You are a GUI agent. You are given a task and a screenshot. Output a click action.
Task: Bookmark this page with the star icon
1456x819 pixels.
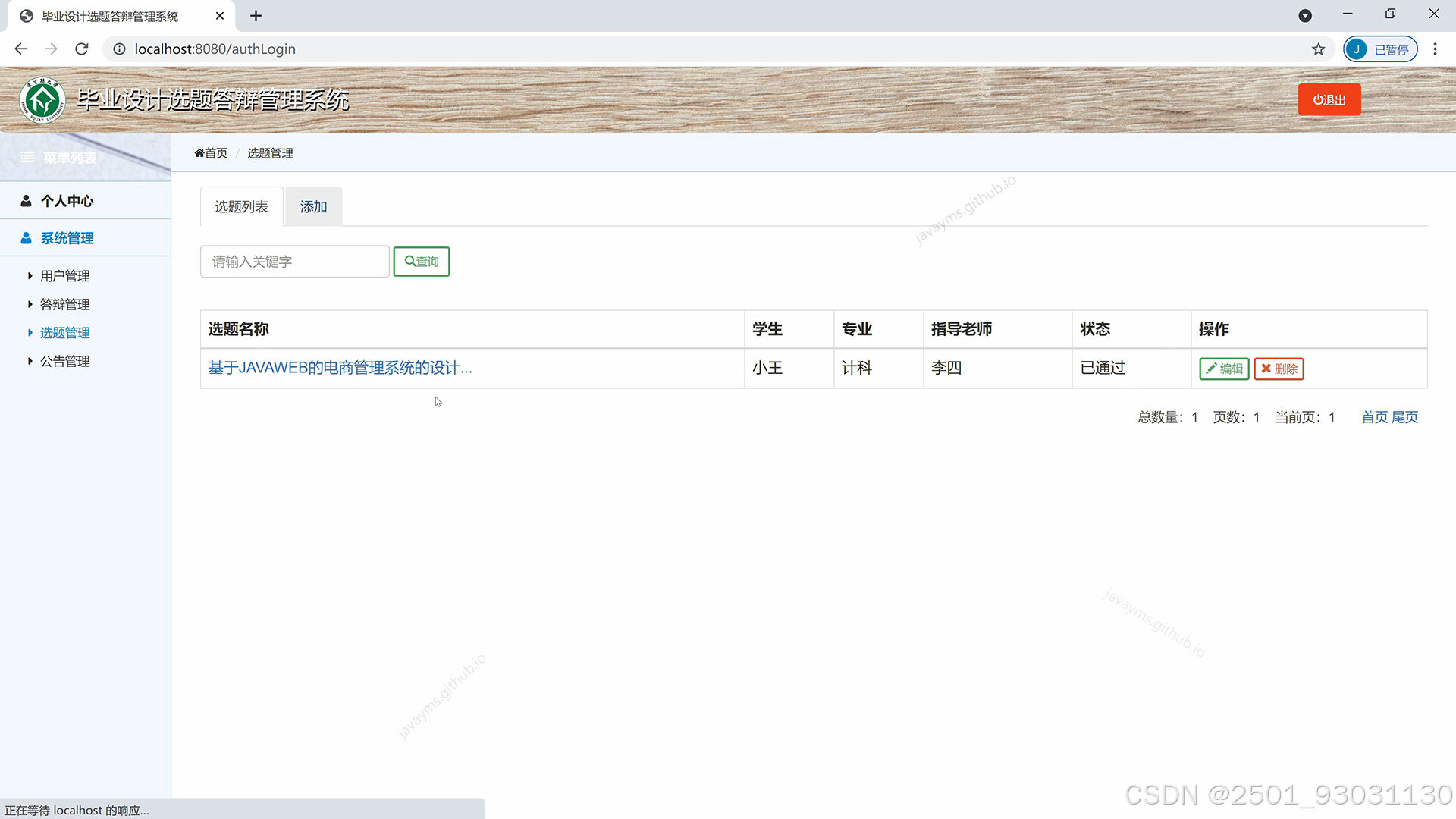click(1318, 49)
